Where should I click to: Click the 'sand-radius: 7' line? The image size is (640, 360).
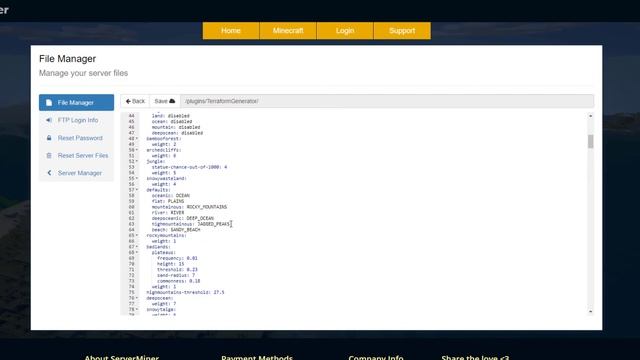click(x=176, y=276)
